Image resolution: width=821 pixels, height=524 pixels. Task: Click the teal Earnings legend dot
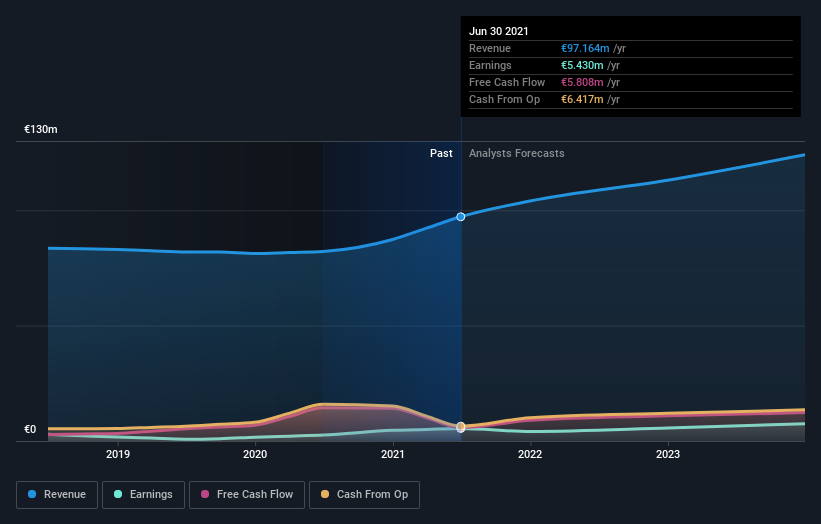click(x=118, y=494)
